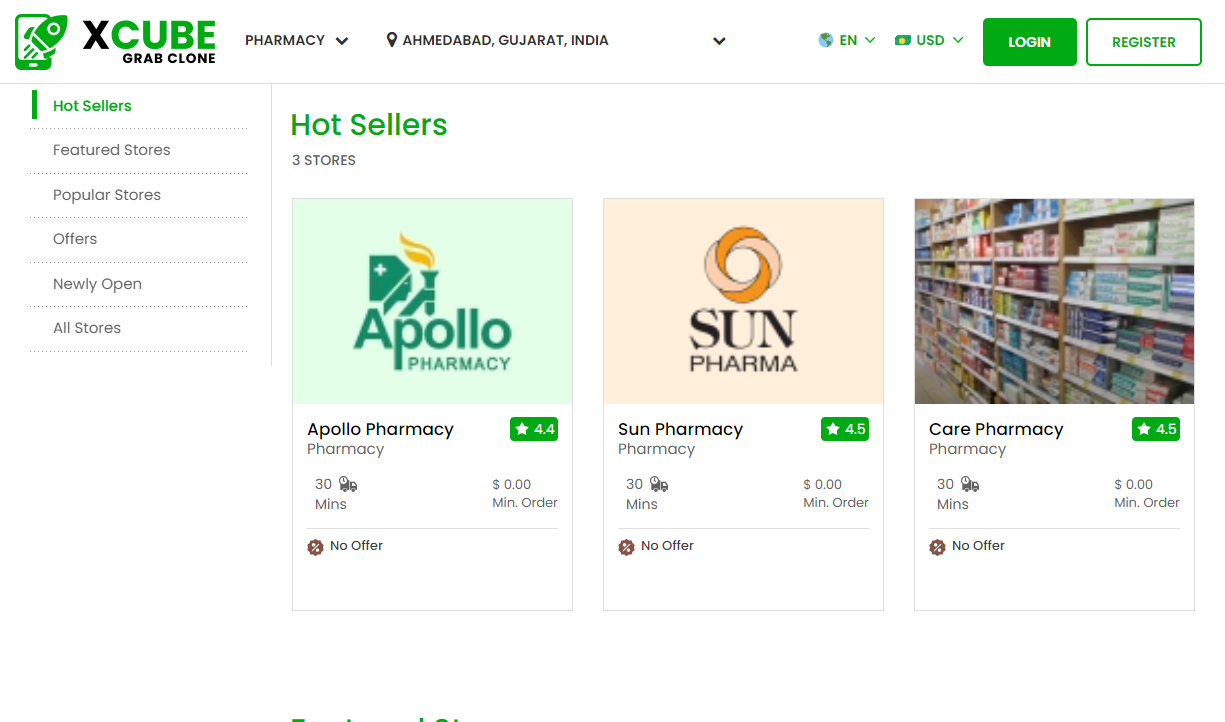Screen dimensions: 1225x722
Task: Click the location pin icon near Ahmedabad
Action: click(391, 40)
